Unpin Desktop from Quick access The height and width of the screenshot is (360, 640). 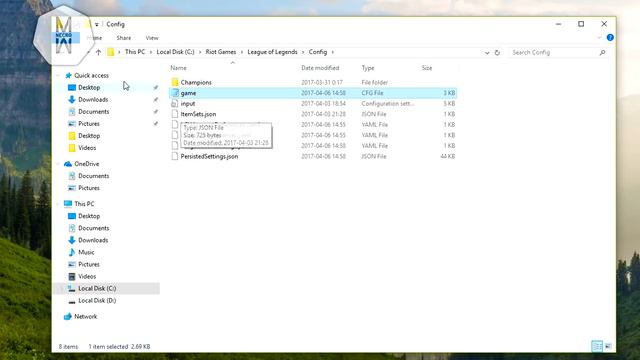[x=156, y=87]
